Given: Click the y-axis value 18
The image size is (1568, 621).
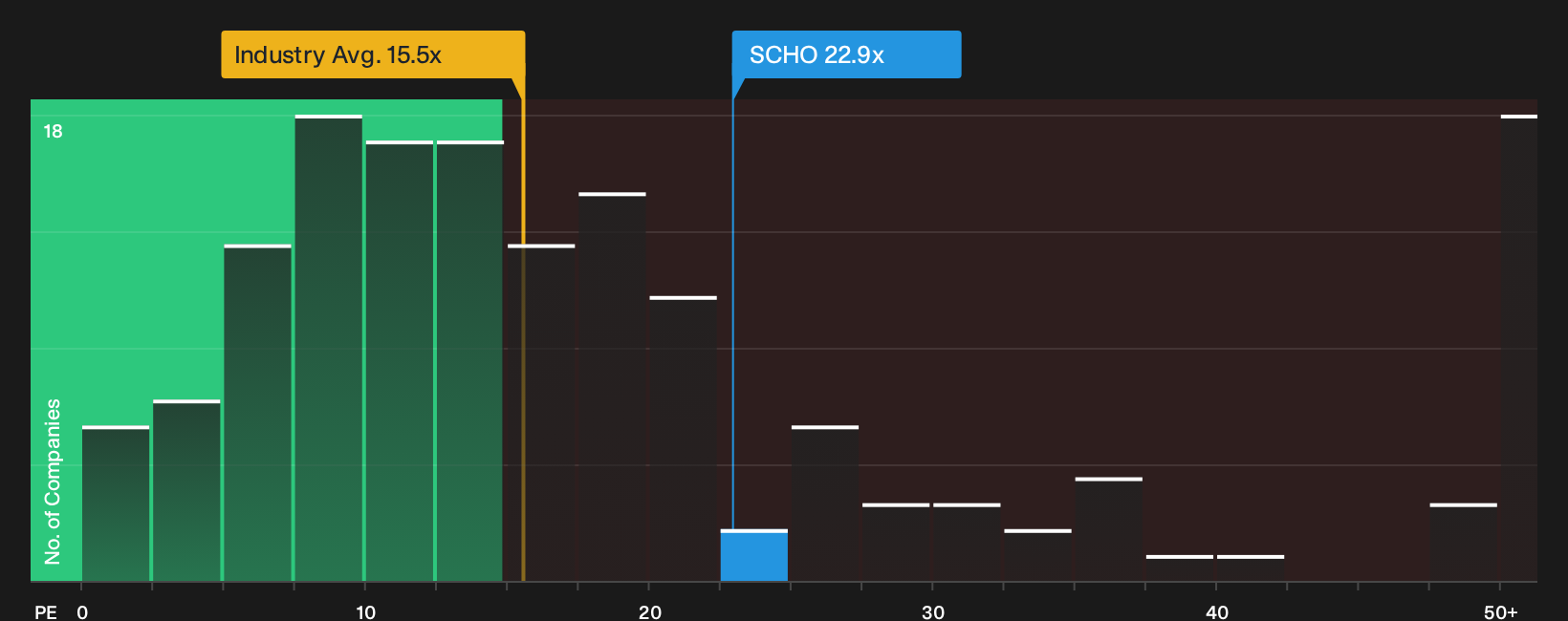Looking at the screenshot, I should point(53,132).
